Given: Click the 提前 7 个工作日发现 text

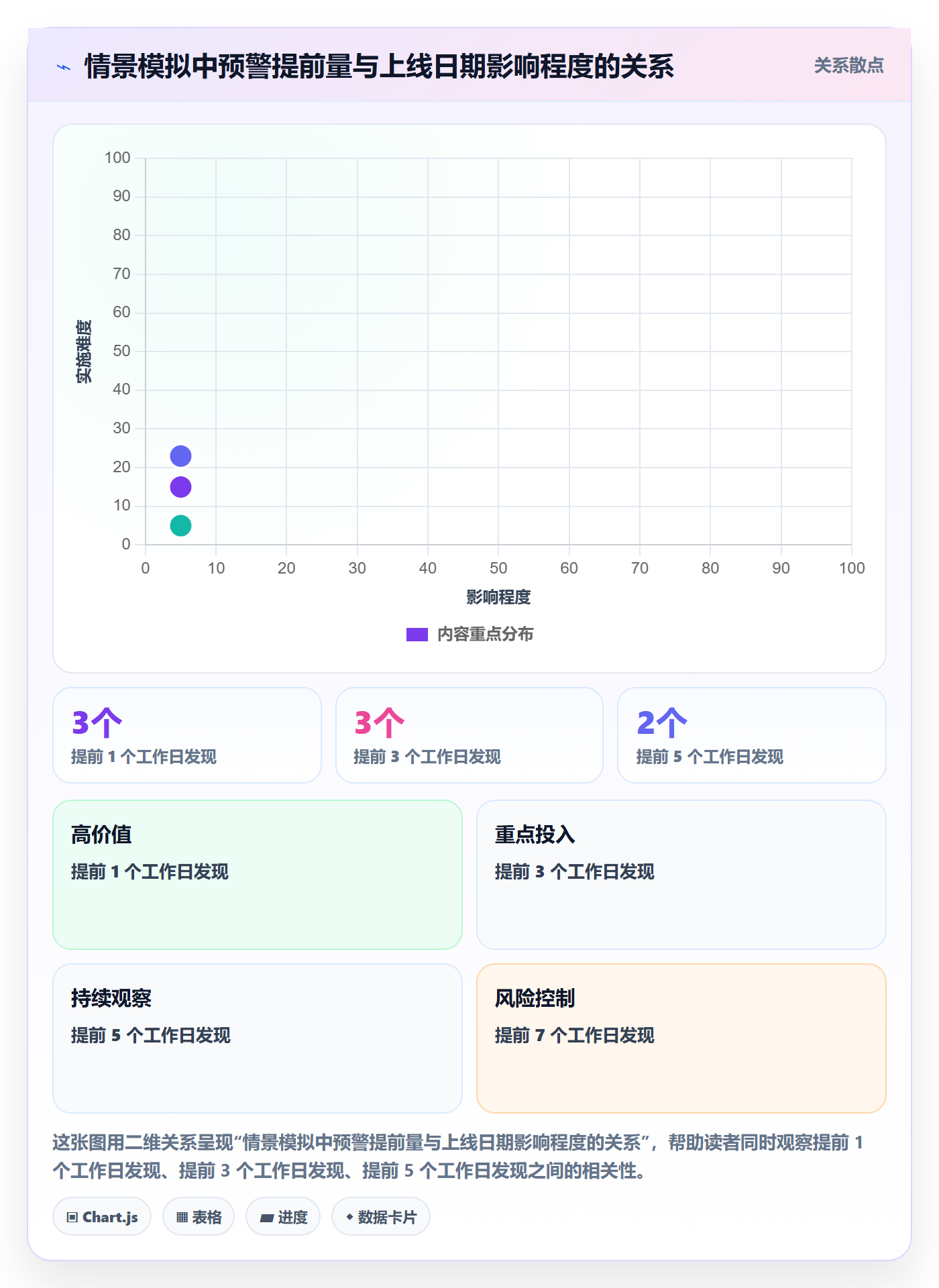Looking at the screenshot, I should [x=575, y=1036].
